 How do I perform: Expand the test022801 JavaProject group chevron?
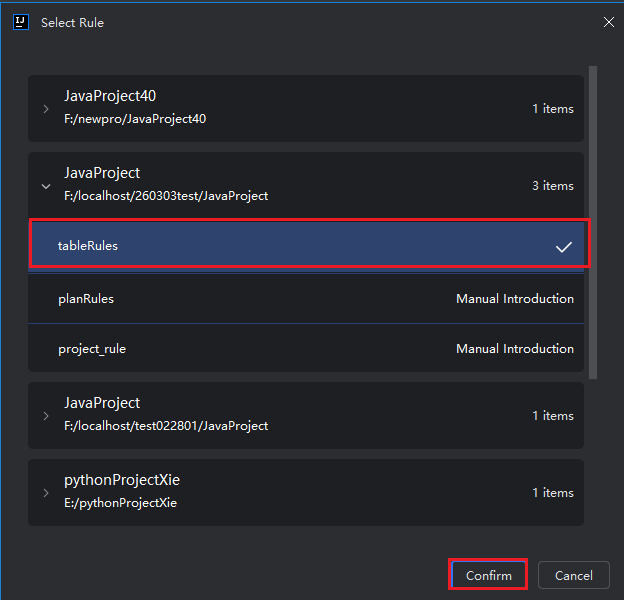tap(46, 415)
